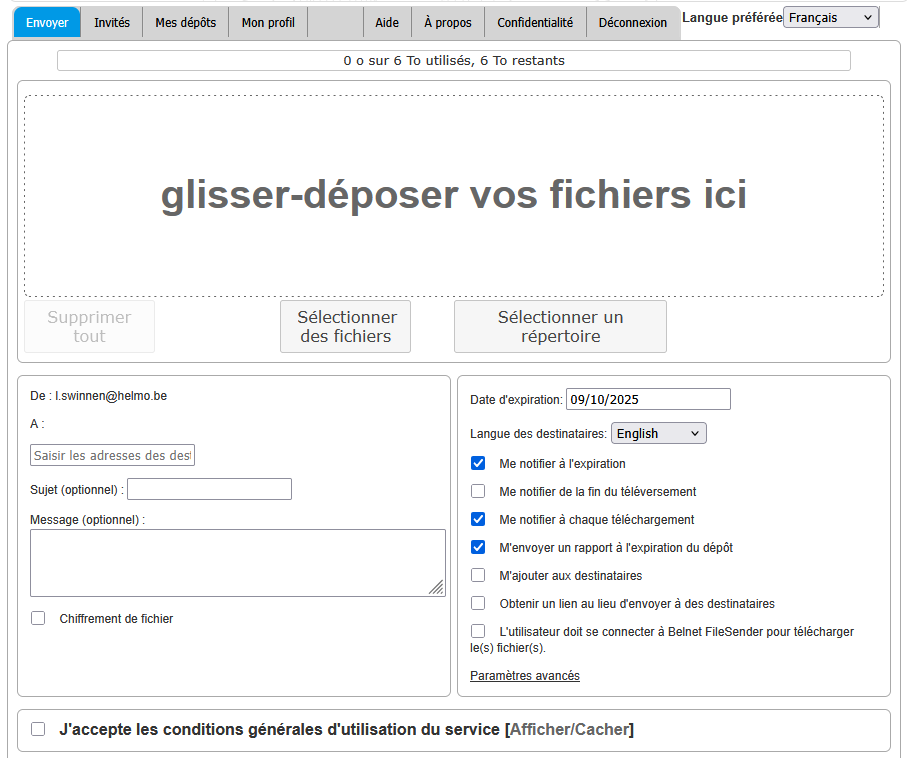Check M'ajouter aux destinataires
This screenshot has height=758, width=913.
click(478, 576)
